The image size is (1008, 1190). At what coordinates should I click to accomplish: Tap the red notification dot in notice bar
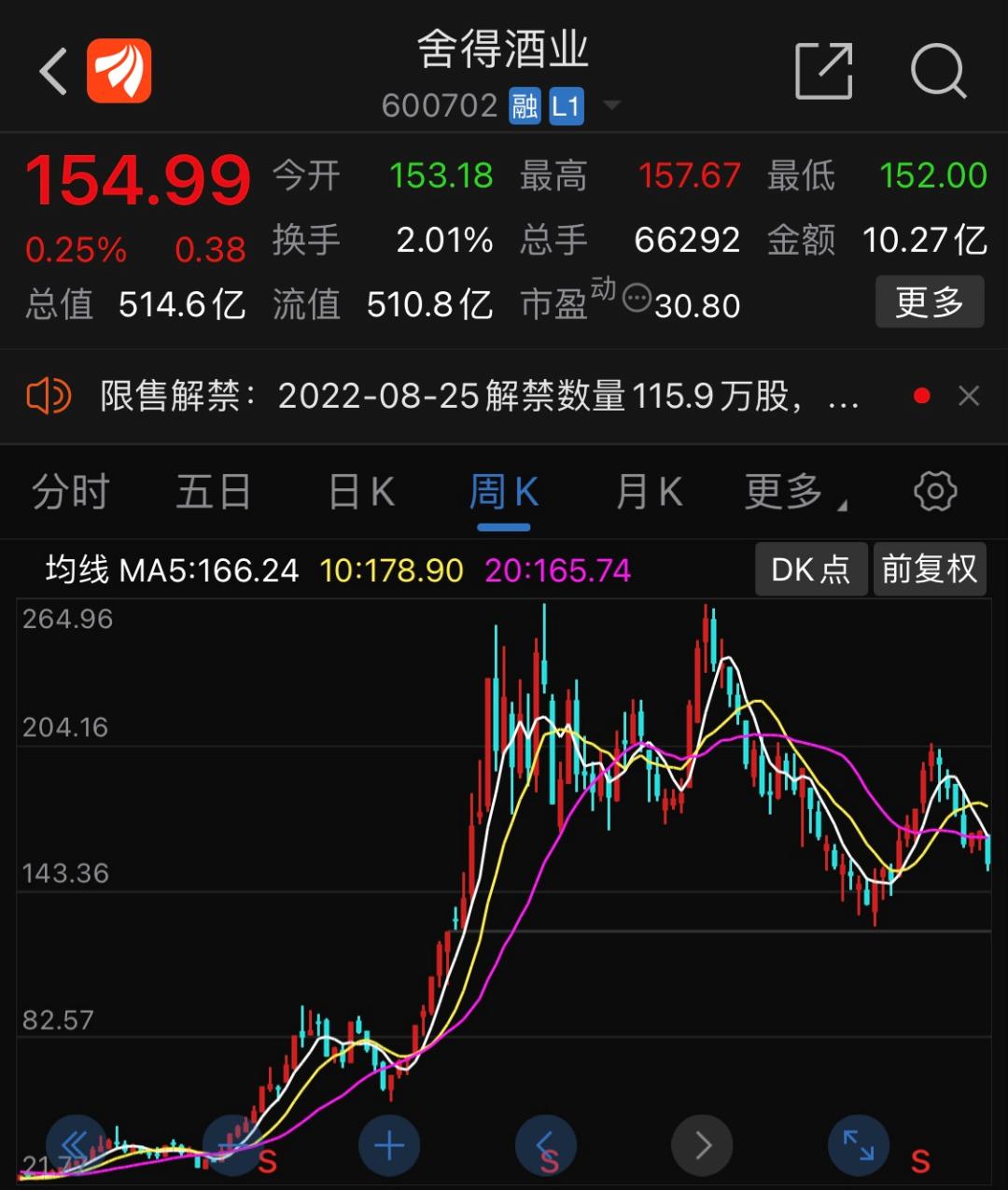tap(922, 397)
